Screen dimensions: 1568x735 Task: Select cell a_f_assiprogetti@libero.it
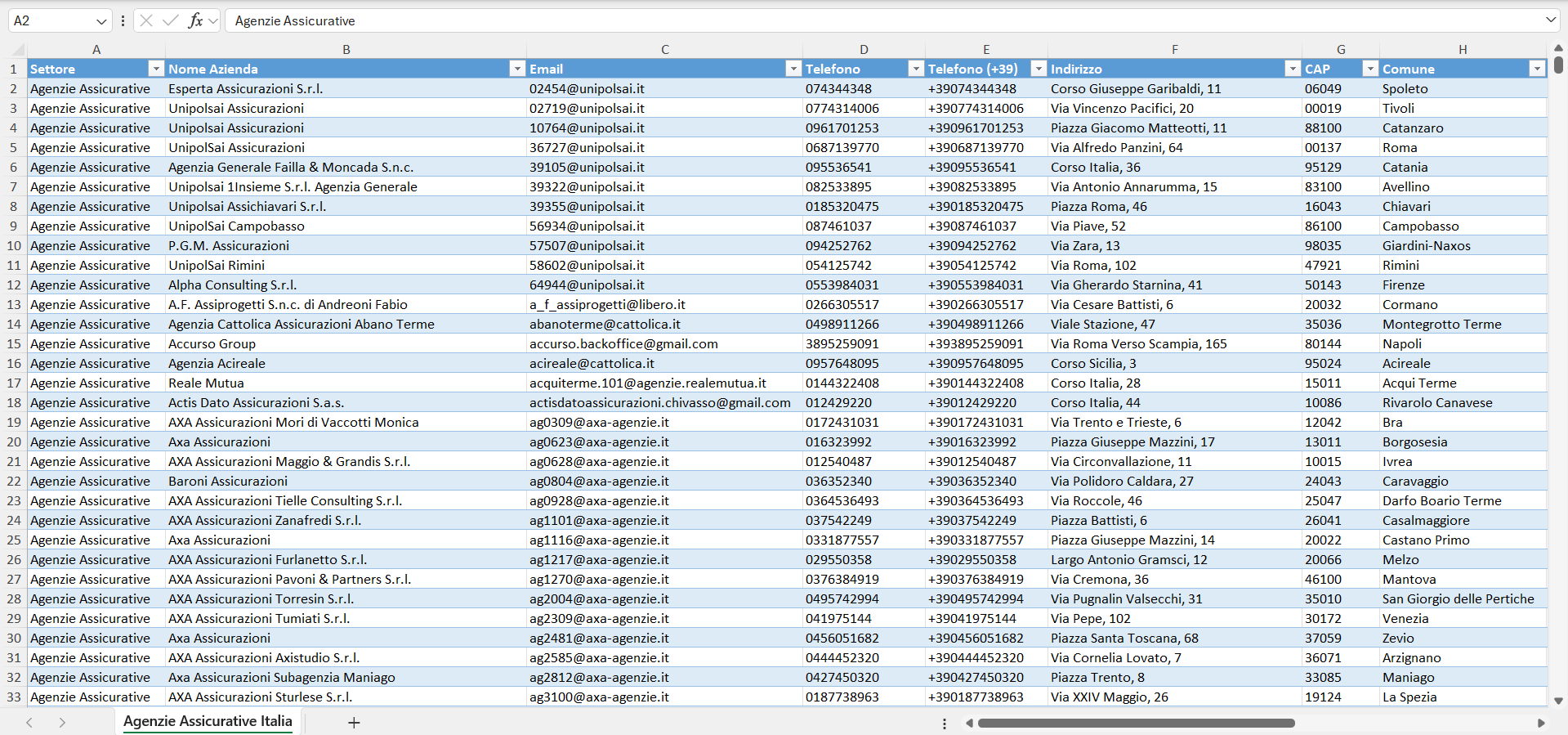(x=664, y=304)
